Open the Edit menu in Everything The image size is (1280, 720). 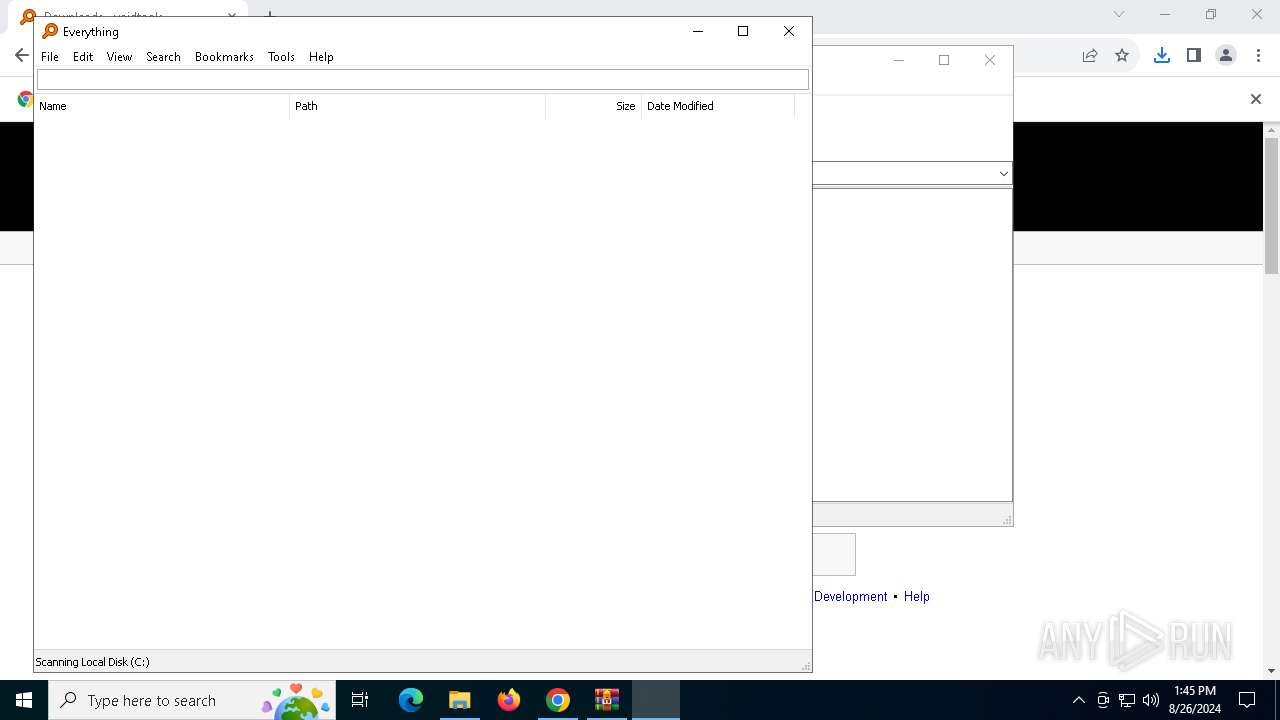coord(83,57)
